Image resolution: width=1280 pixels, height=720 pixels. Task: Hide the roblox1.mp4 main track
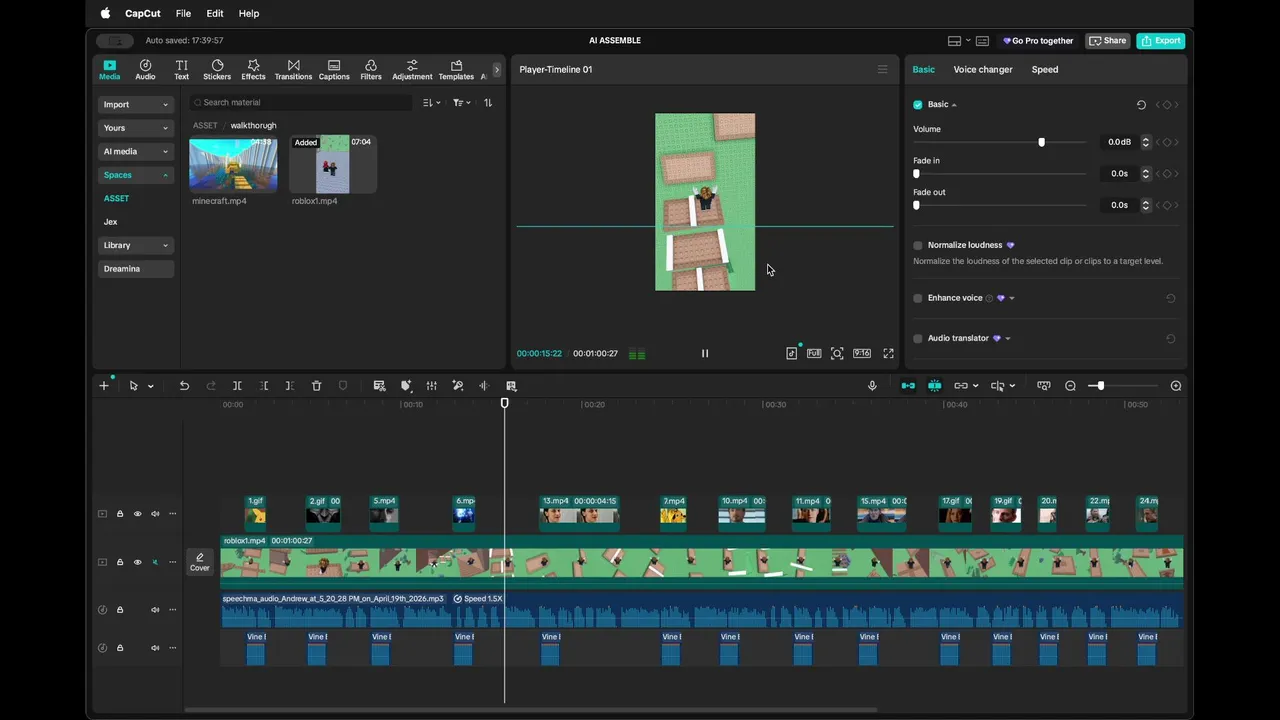[x=138, y=562]
